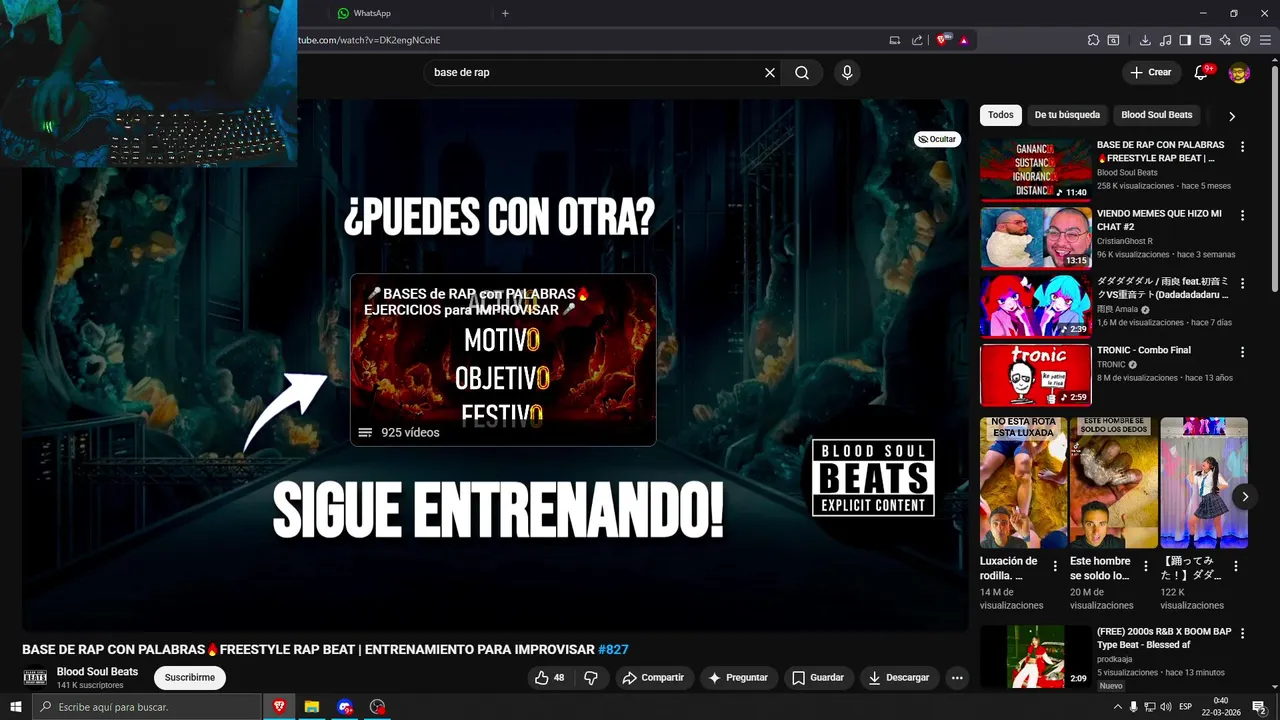Show hidden system tray icons chevron
Viewport: 1280px width, 720px height.
coord(1117,707)
